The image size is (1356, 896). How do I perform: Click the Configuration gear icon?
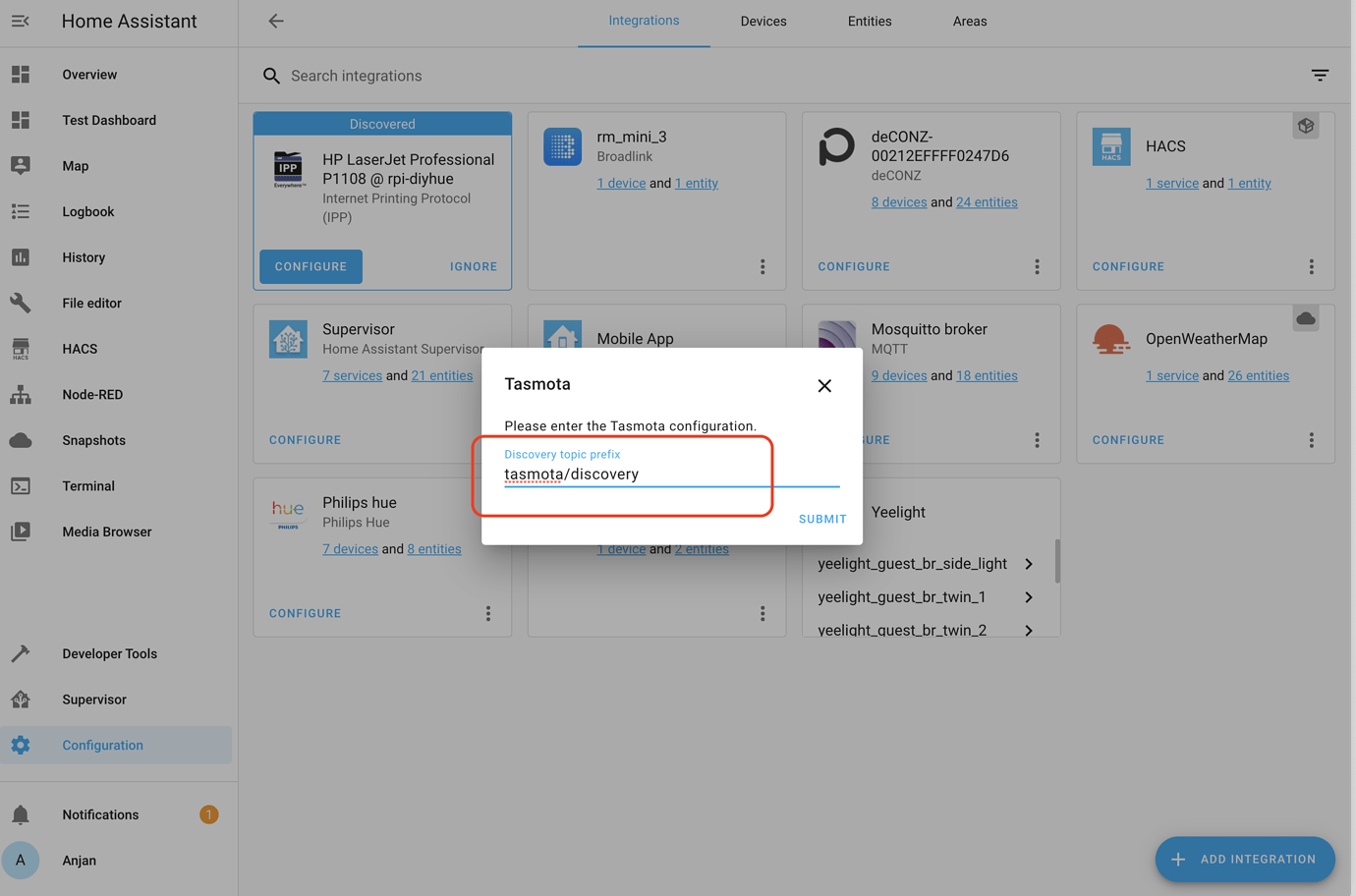21,745
